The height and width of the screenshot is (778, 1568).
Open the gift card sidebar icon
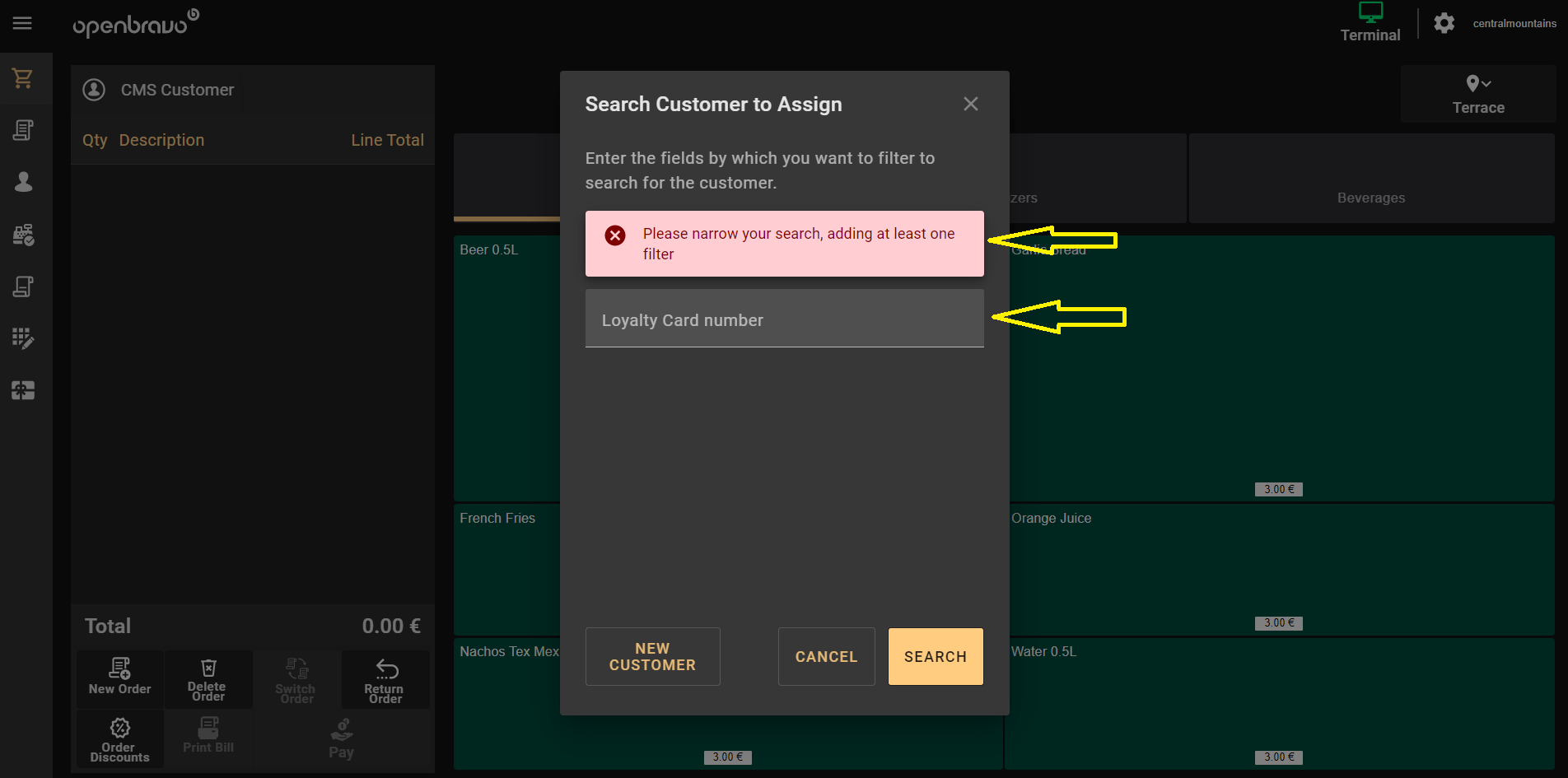click(x=23, y=390)
